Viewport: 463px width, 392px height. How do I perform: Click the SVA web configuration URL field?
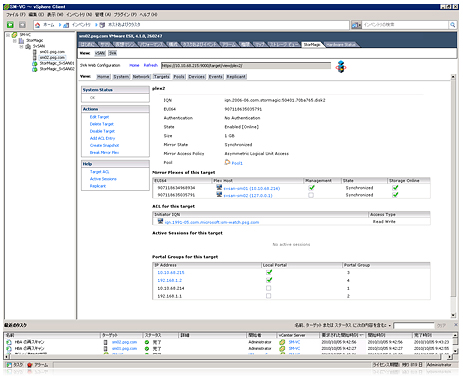[246, 66]
